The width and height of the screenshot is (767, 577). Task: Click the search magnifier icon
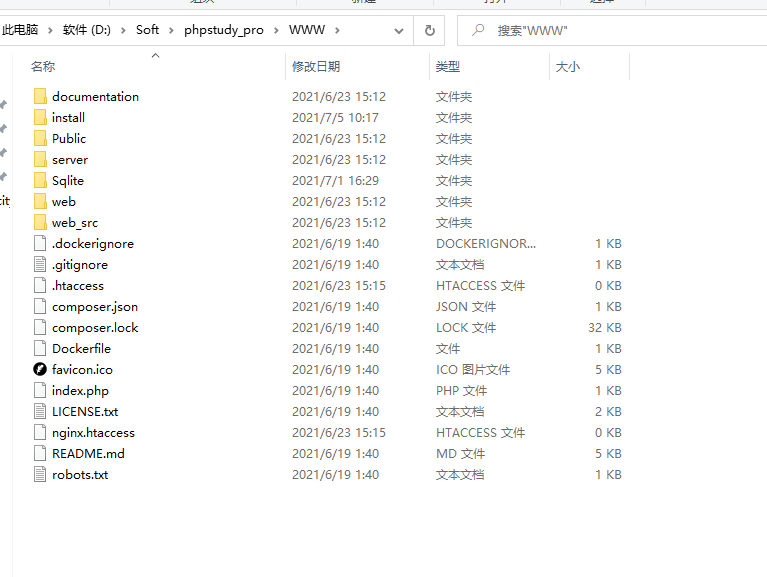pos(478,30)
